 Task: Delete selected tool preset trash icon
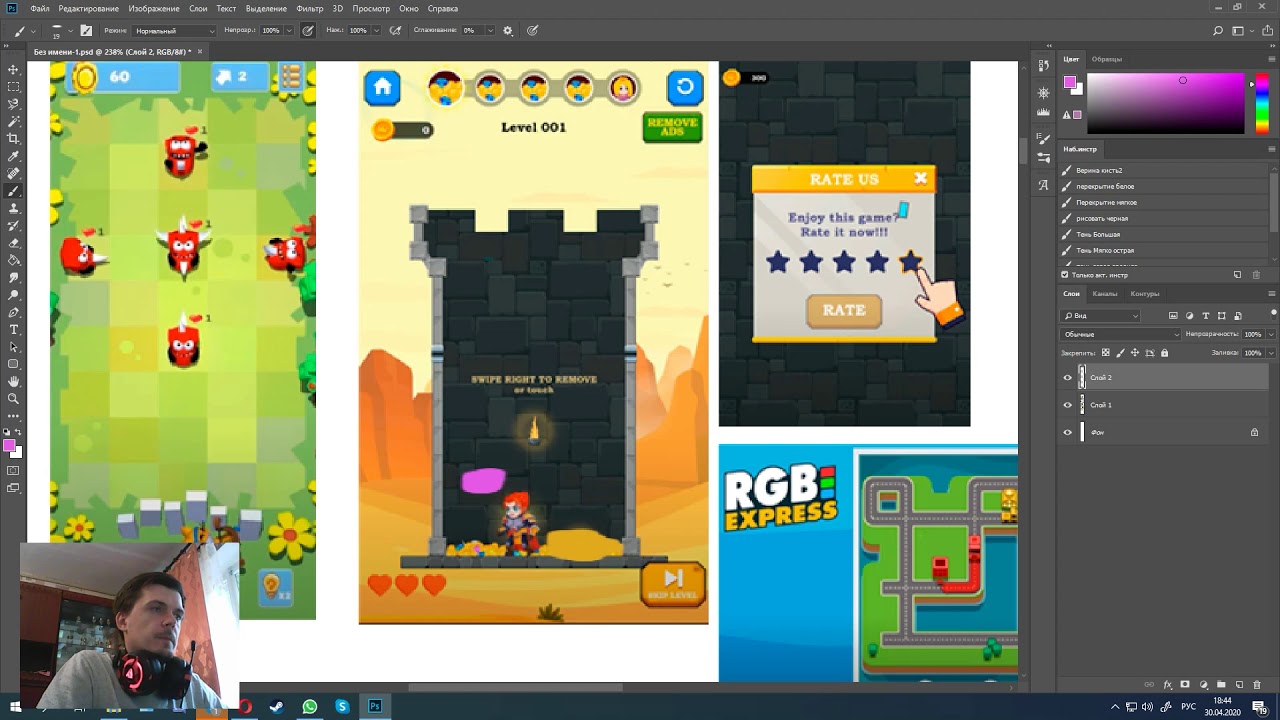(x=1256, y=274)
